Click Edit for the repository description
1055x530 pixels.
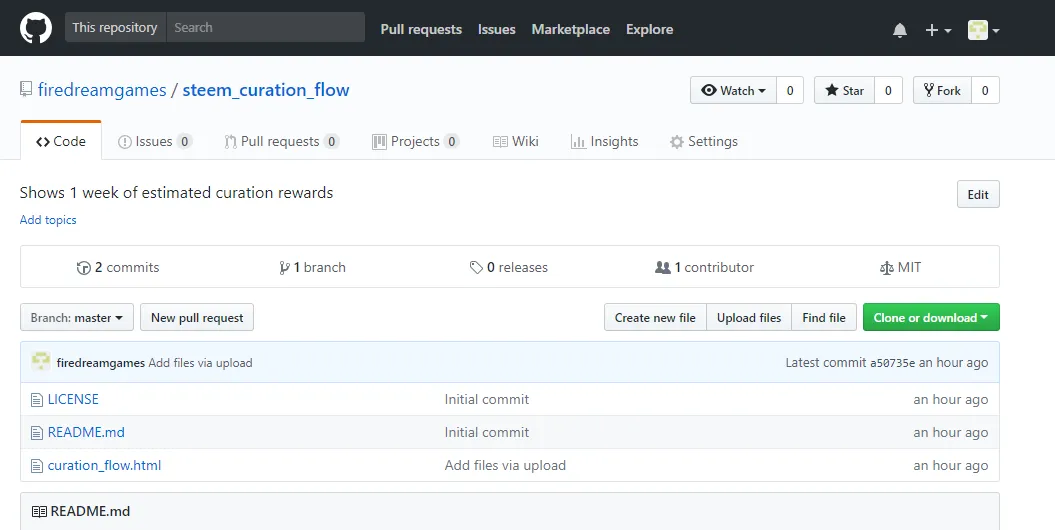(978, 194)
